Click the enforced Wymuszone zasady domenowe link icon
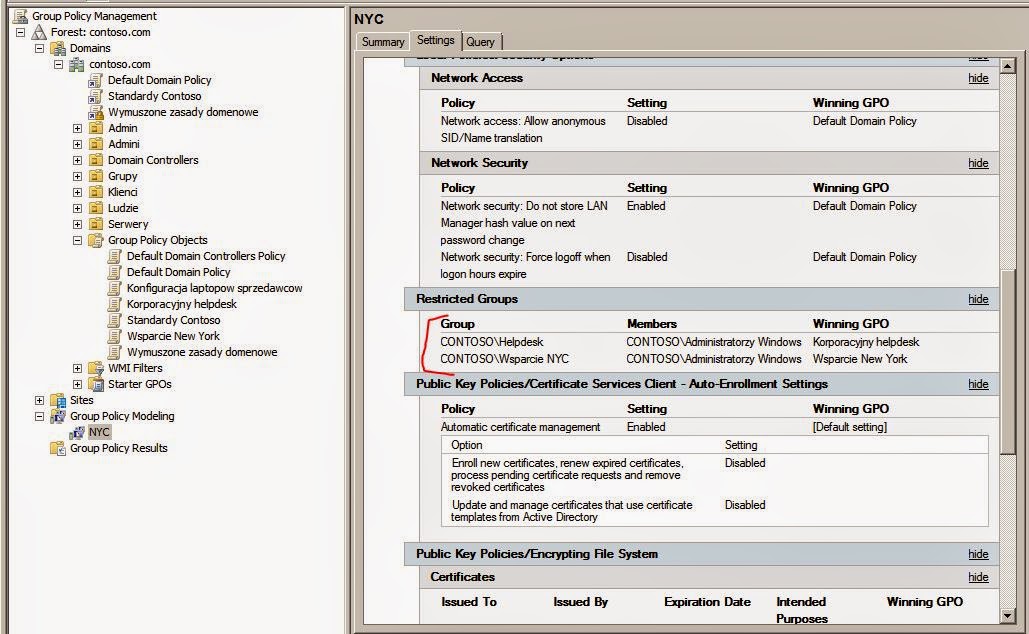 [96, 112]
